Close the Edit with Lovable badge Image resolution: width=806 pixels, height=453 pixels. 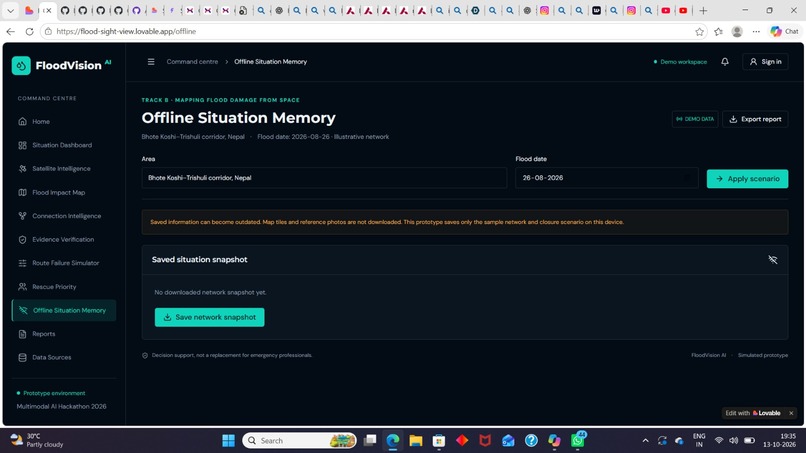click(x=792, y=413)
